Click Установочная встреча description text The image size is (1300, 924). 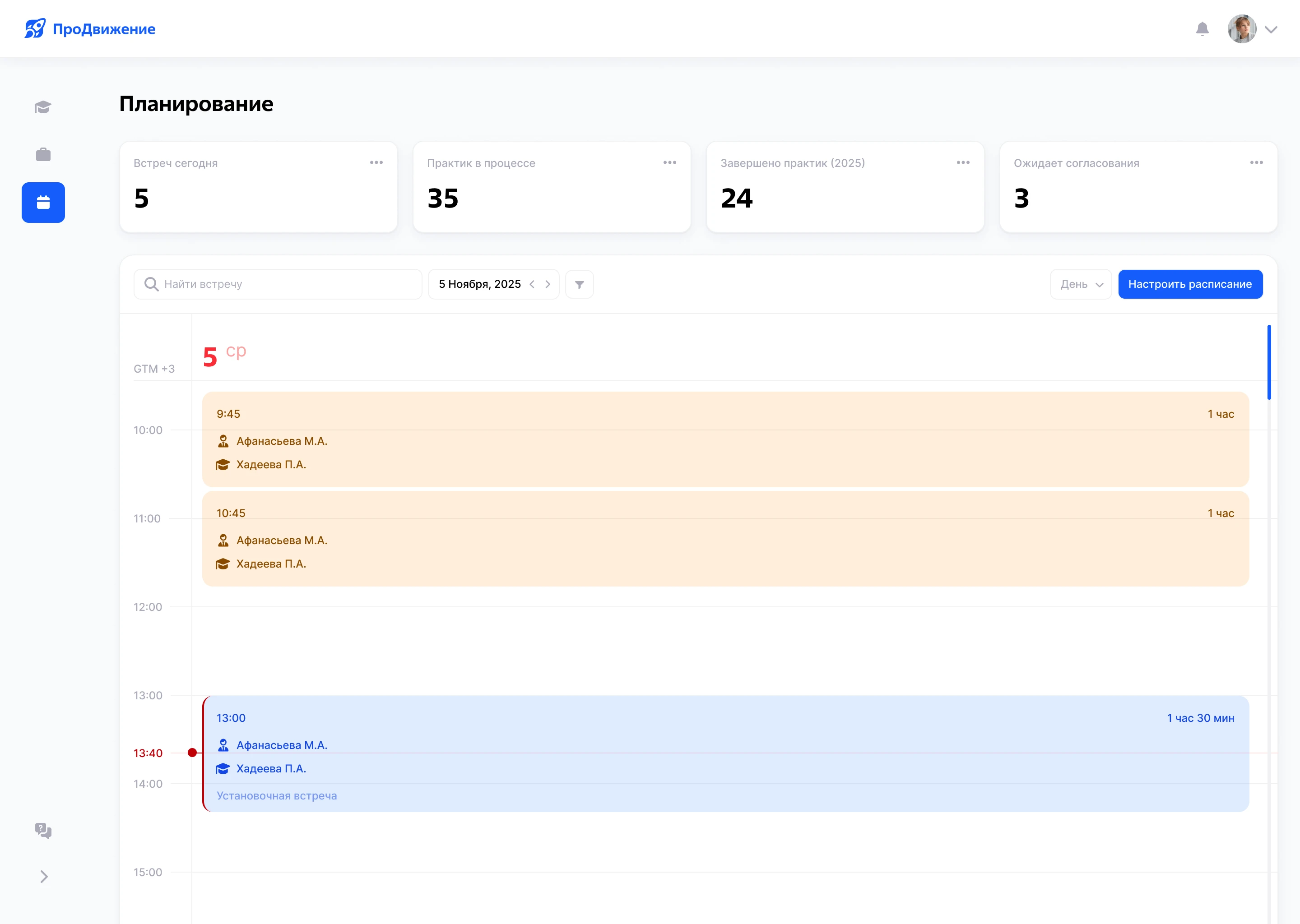[277, 796]
